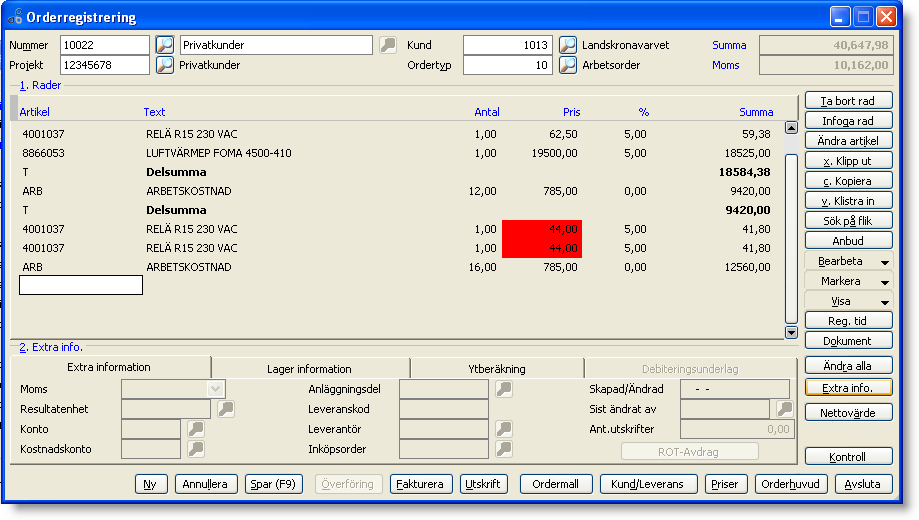Click the magnifier lookup beside Nummer field

165,45
